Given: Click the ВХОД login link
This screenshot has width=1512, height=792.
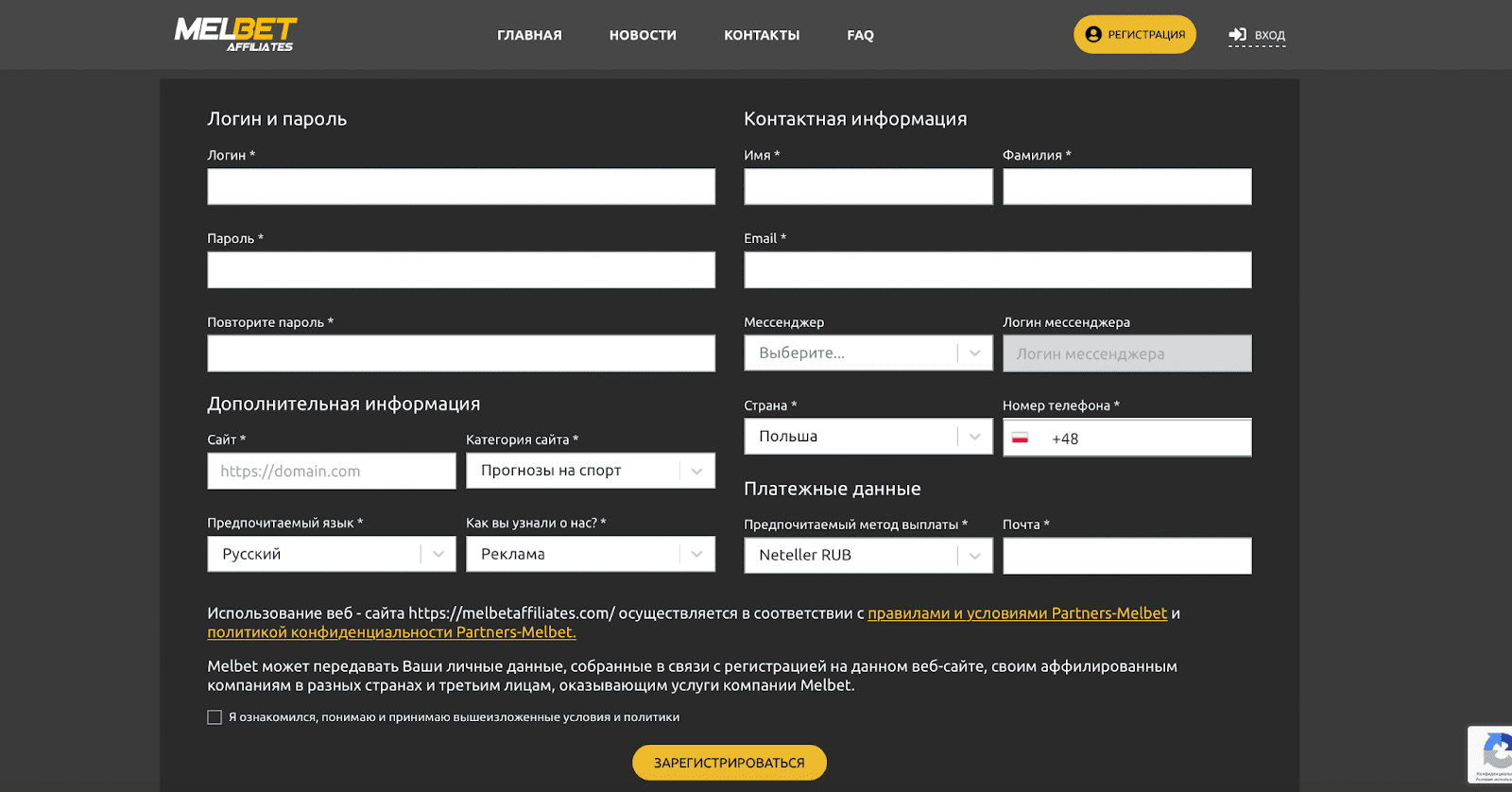Looking at the screenshot, I should (x=1257, y=35).
